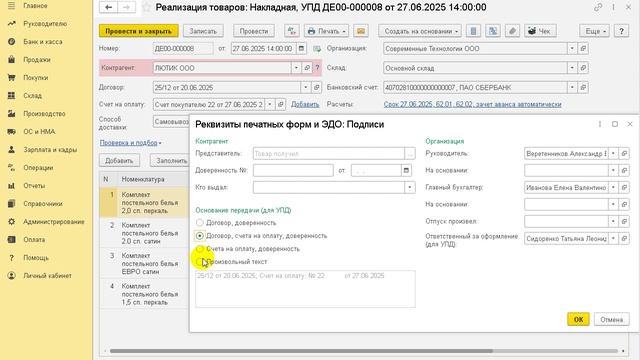640x360 pixels.
Task: Open the Личный кабинет user icon
Action: pyautogui.click(x=11, y=276)
